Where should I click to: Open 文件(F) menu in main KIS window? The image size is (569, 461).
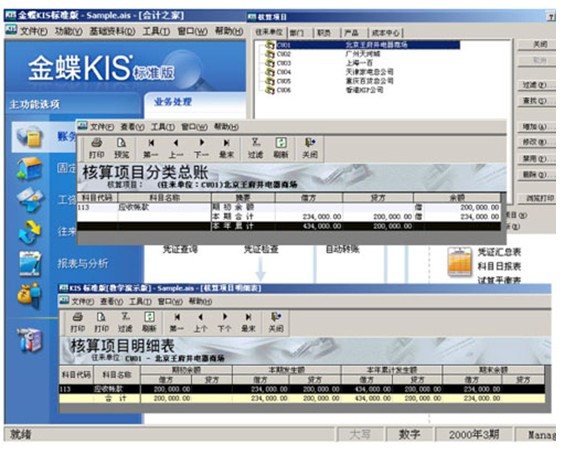[33, 31]
